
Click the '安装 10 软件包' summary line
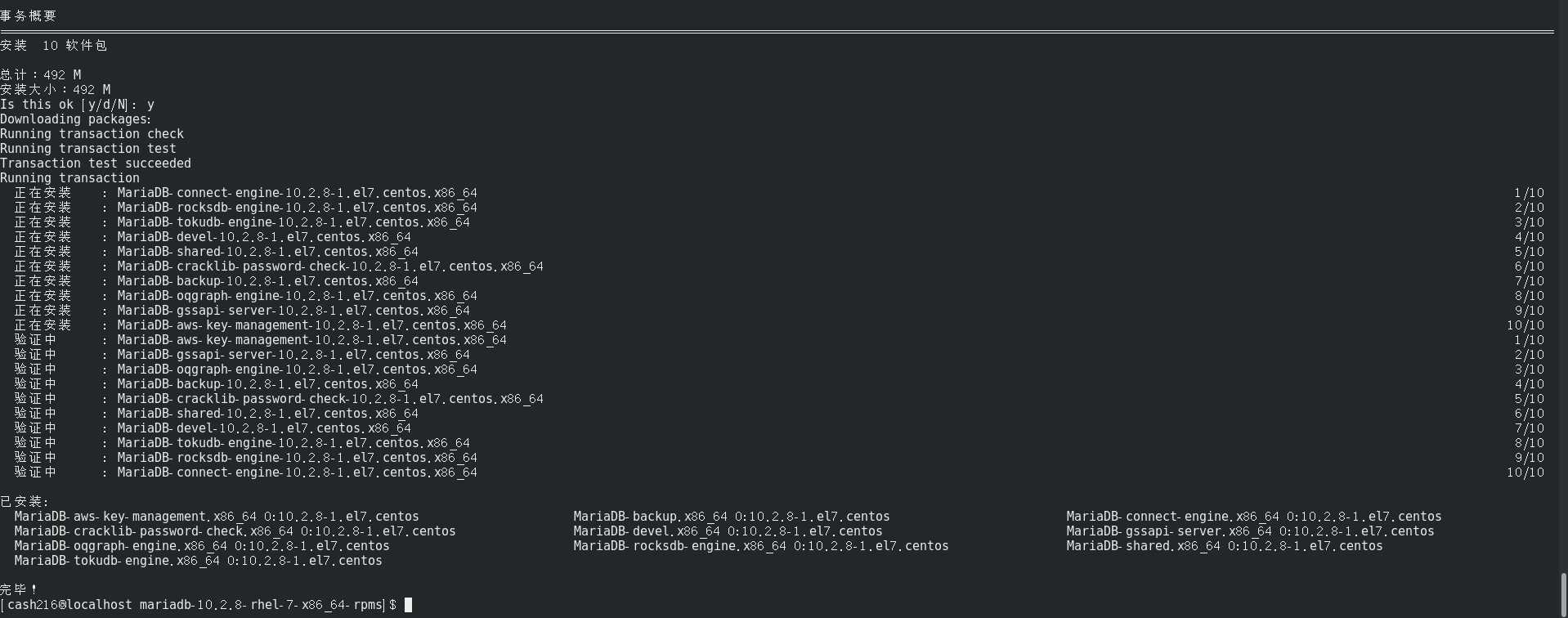53,46
